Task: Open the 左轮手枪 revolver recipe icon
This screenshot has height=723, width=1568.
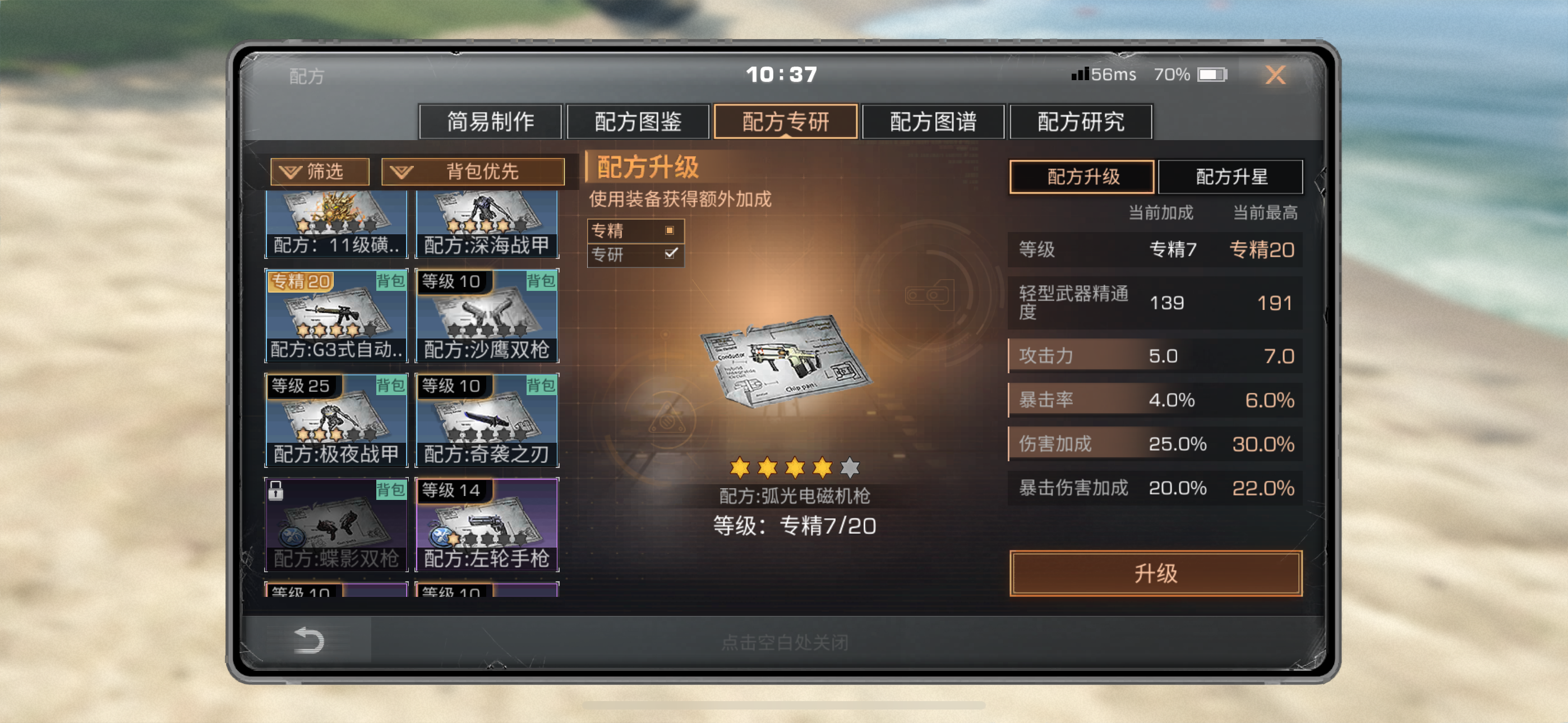Action: 486,525
